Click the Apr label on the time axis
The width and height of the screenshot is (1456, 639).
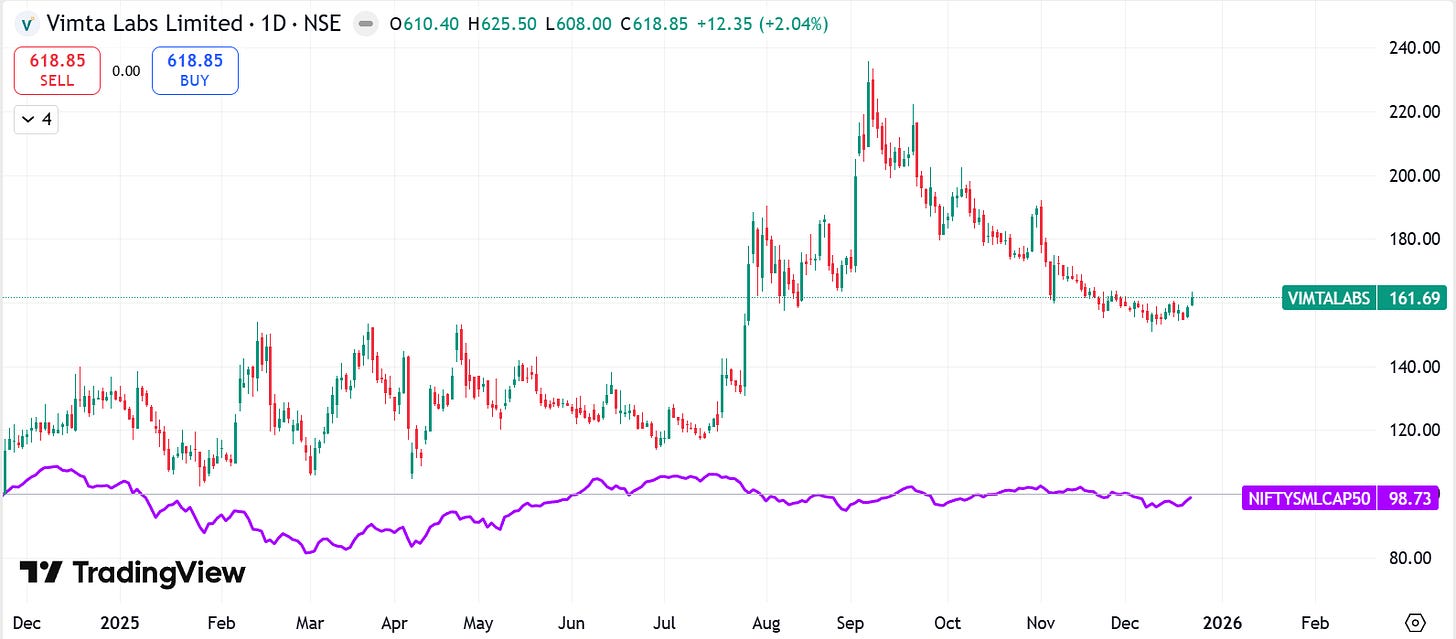394,623
